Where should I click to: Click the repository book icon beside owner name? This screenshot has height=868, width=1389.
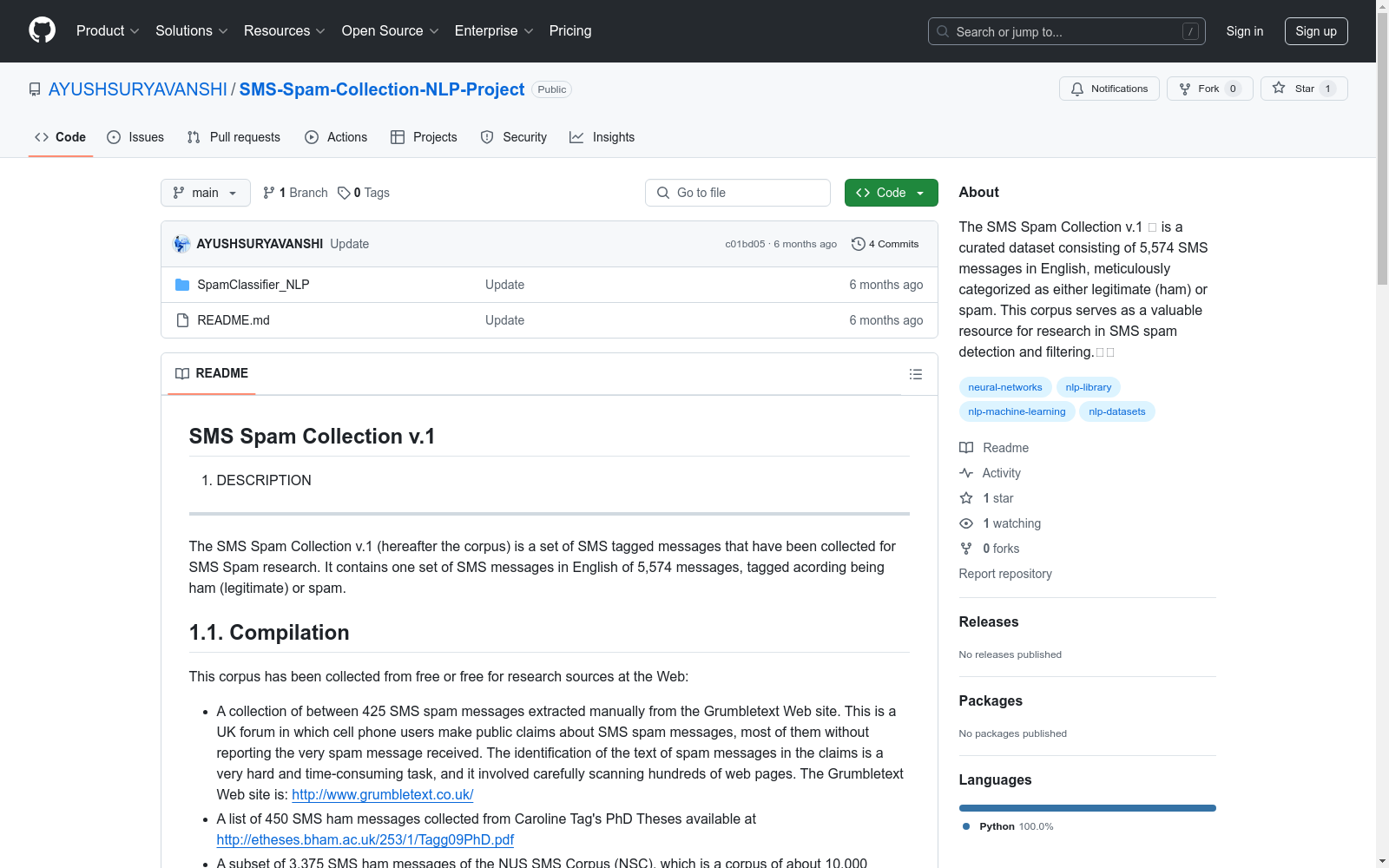point(35,89)
